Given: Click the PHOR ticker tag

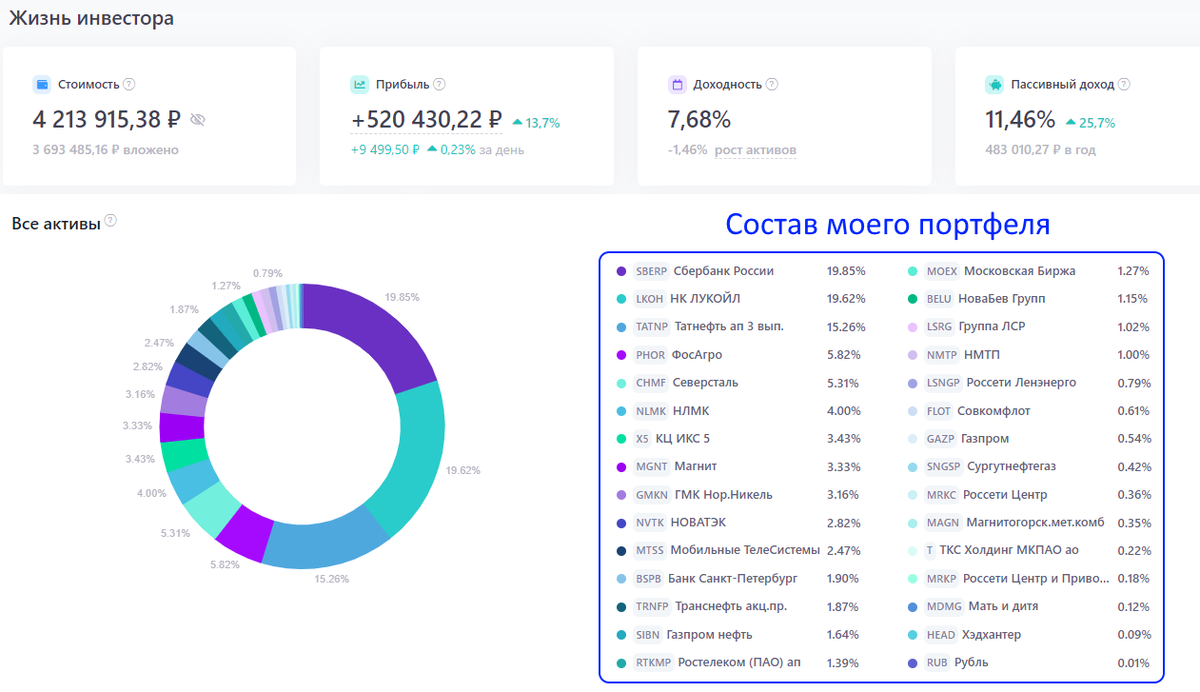Looking at the screenshot, I should point(650,355).
